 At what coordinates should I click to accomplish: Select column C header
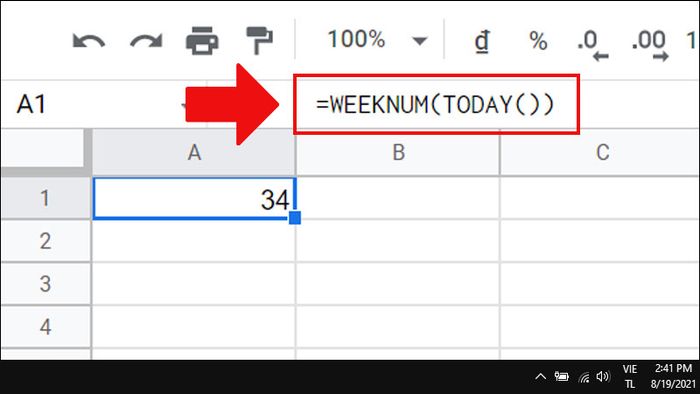[x=600, y=153]
